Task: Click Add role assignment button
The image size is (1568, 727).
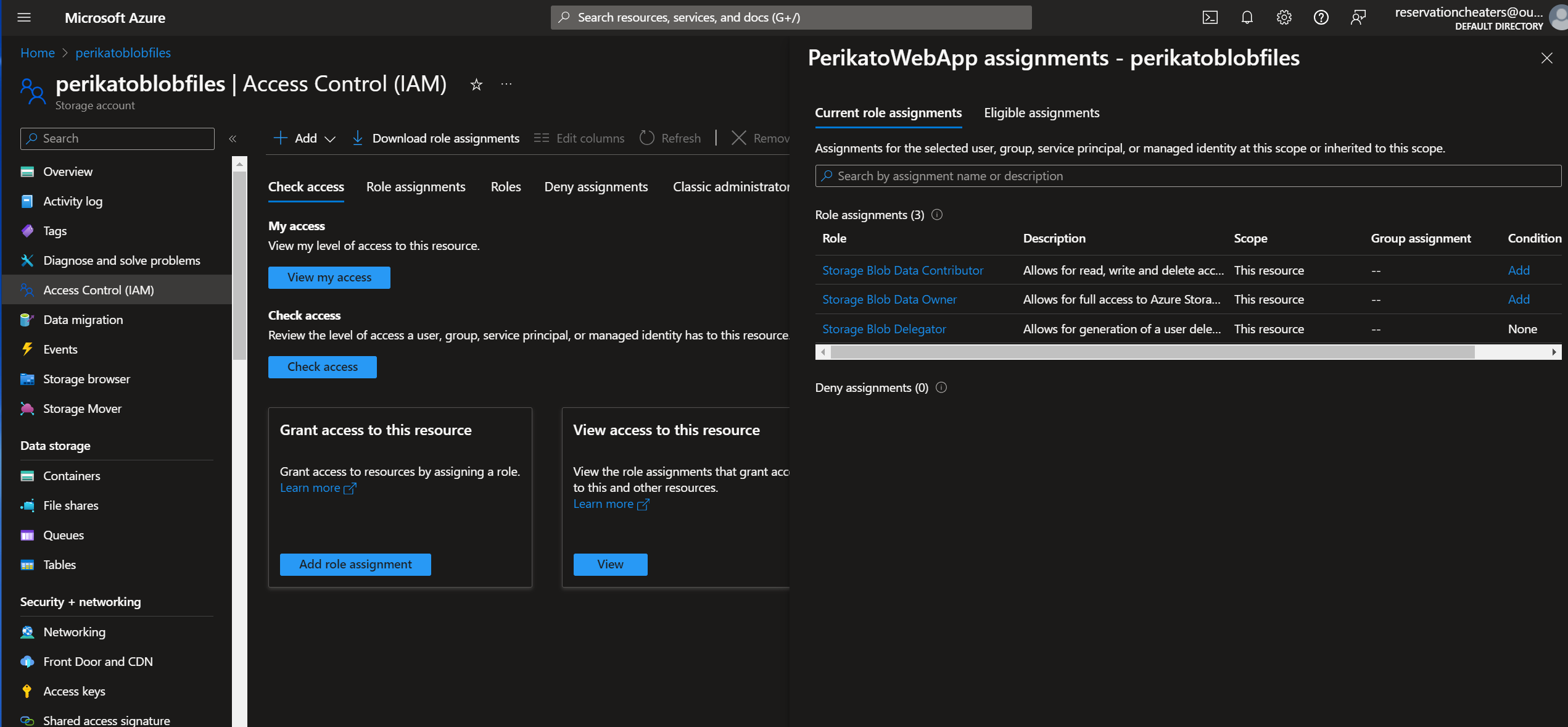Action: click(x=355, y=564)
